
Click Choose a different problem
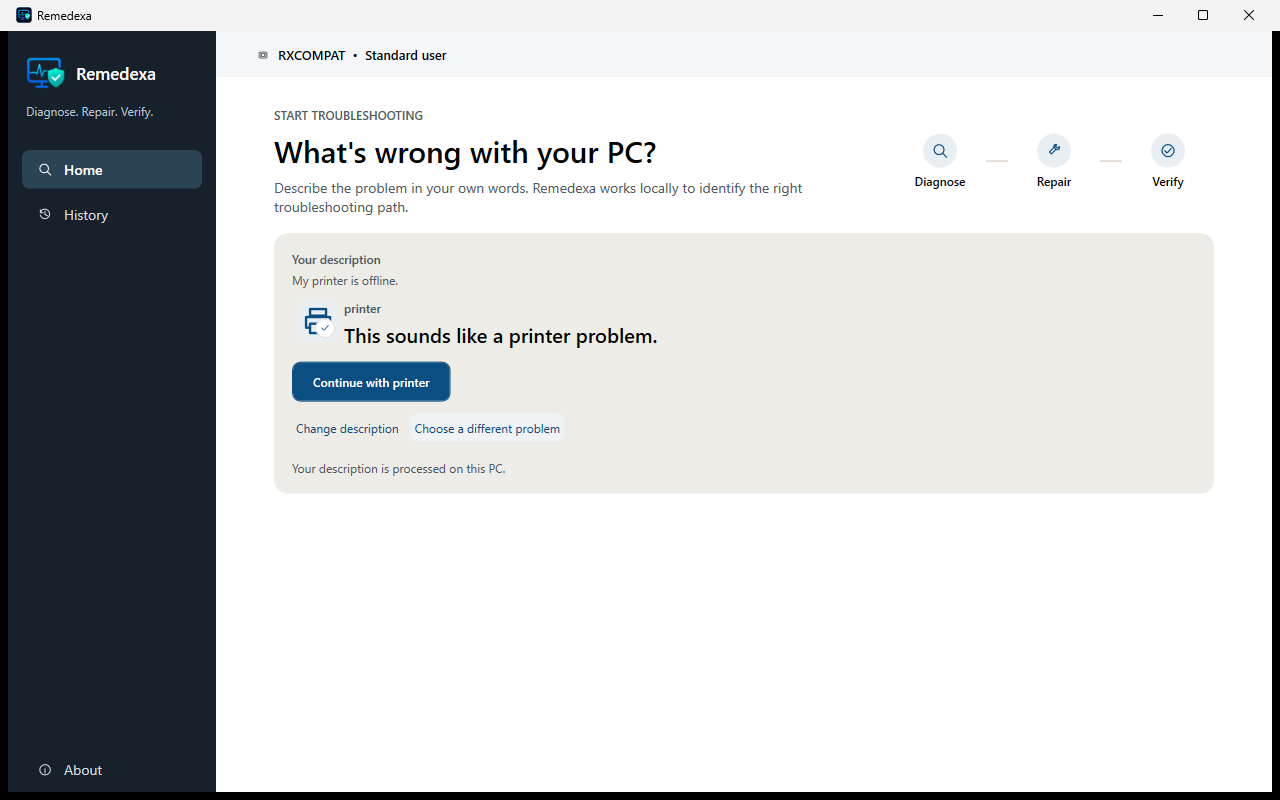487,428
